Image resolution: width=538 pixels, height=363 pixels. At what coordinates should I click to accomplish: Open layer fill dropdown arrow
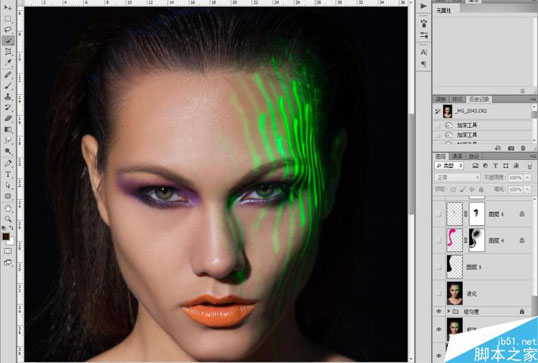[528, 189]
